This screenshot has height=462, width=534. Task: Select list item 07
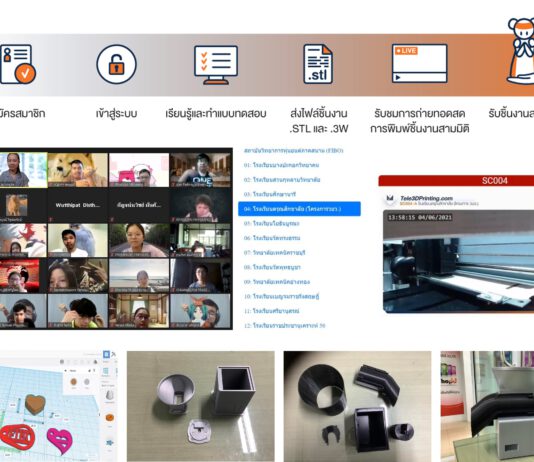pos(274,253)
